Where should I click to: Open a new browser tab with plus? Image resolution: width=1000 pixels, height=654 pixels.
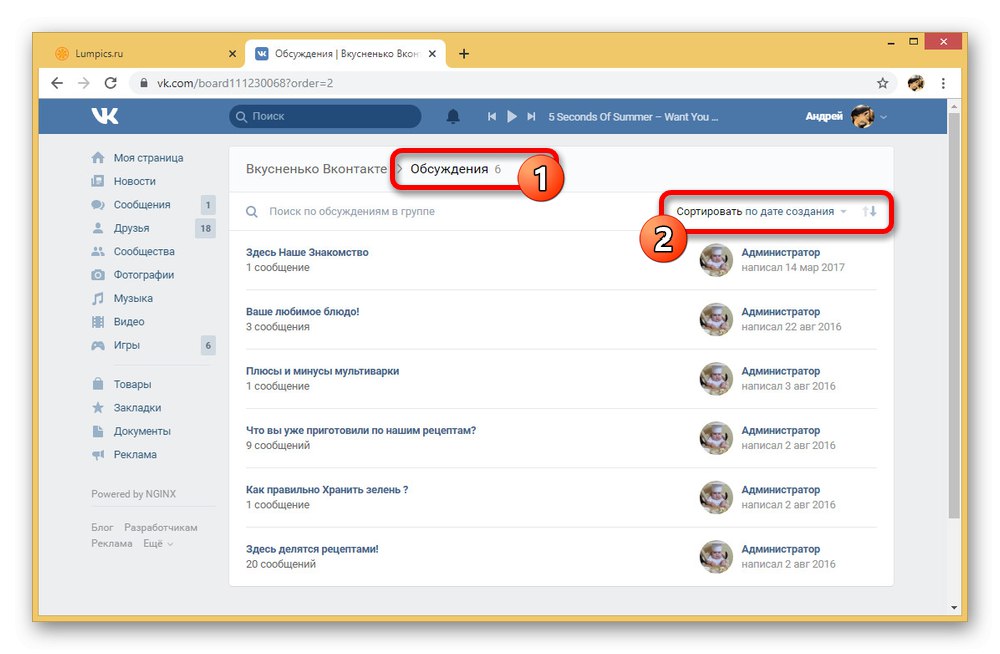tap(464, 54)
